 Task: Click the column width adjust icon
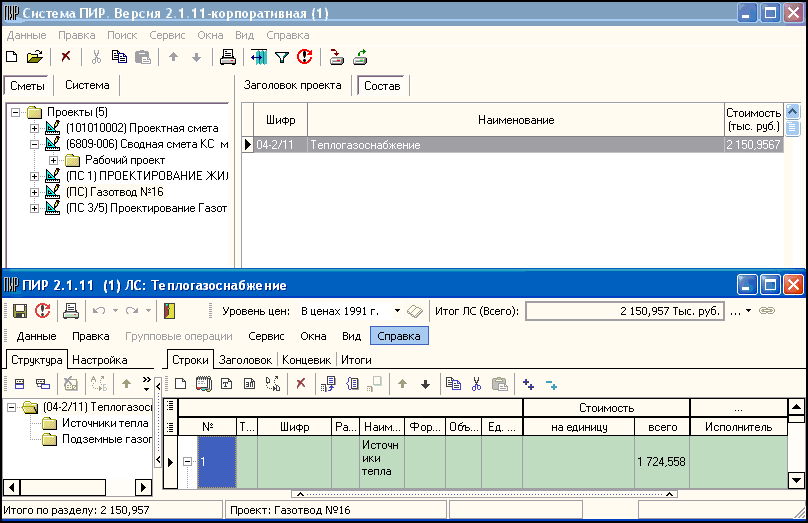[x=259, y=57]
